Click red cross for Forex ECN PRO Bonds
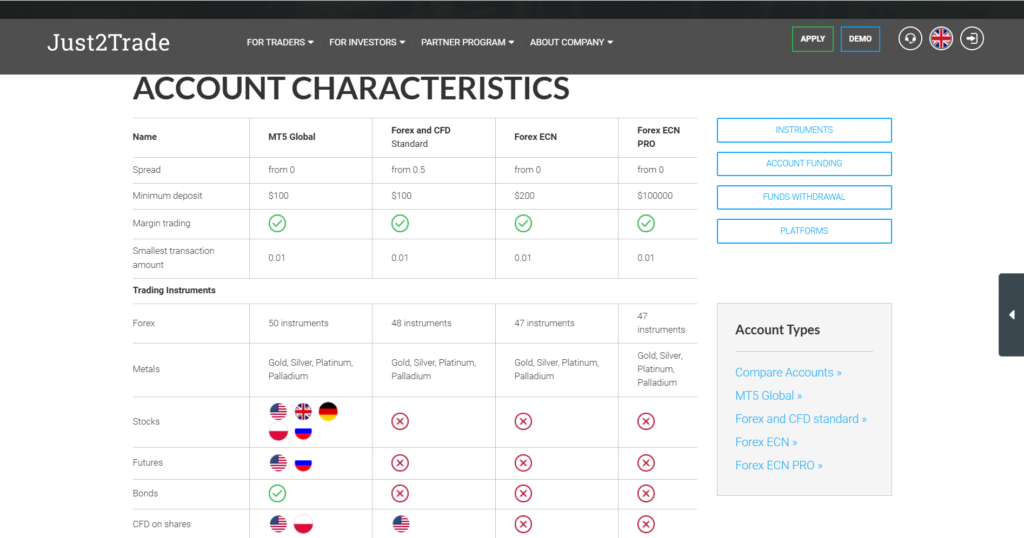This screenshot has width=1024, height=538. [646, 494]
